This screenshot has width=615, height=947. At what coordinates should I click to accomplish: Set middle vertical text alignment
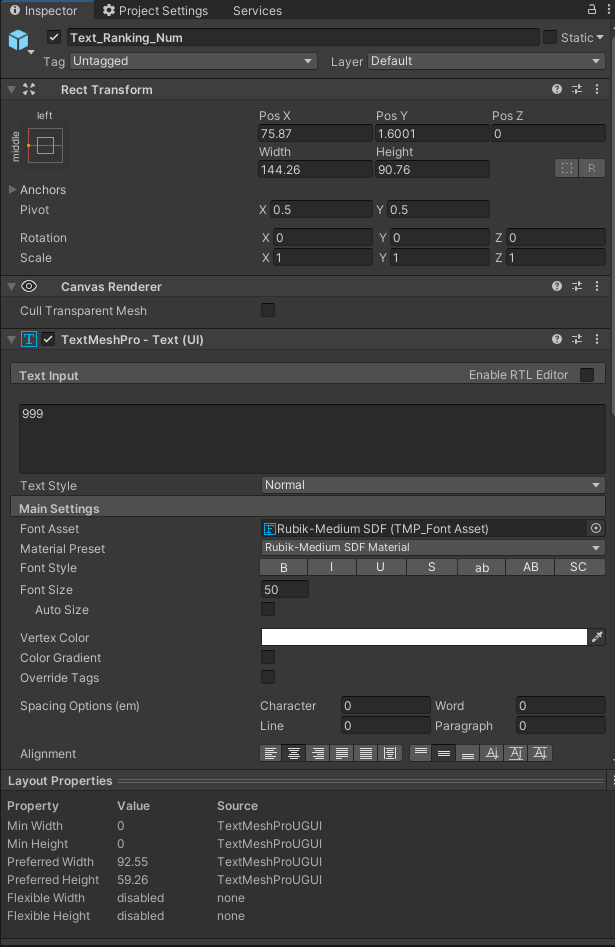point(444,754)
